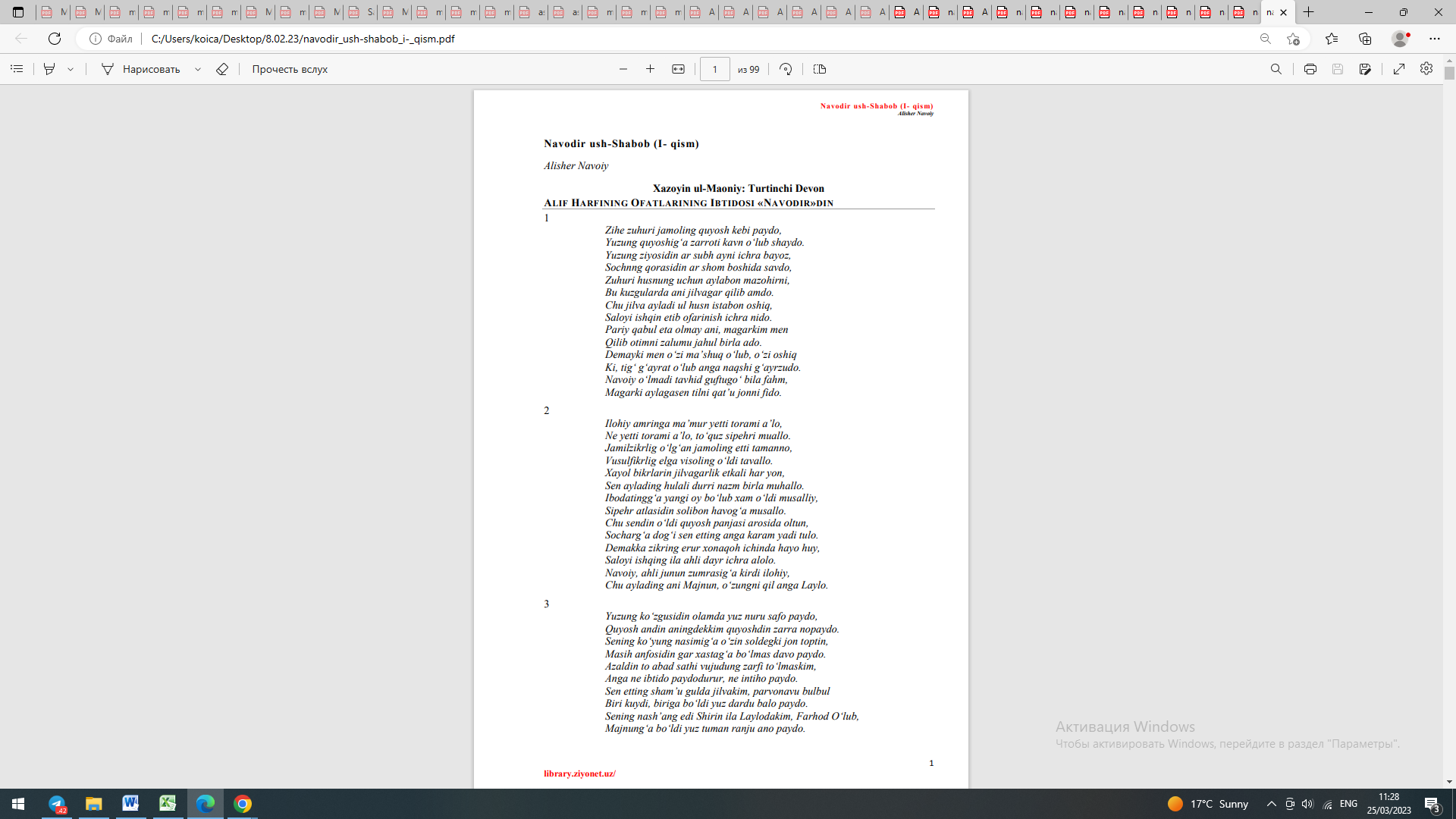The image size is (1456, 819).
Task: Click the vertical scrollbar thumb
Action: [x=1449, y=73]
